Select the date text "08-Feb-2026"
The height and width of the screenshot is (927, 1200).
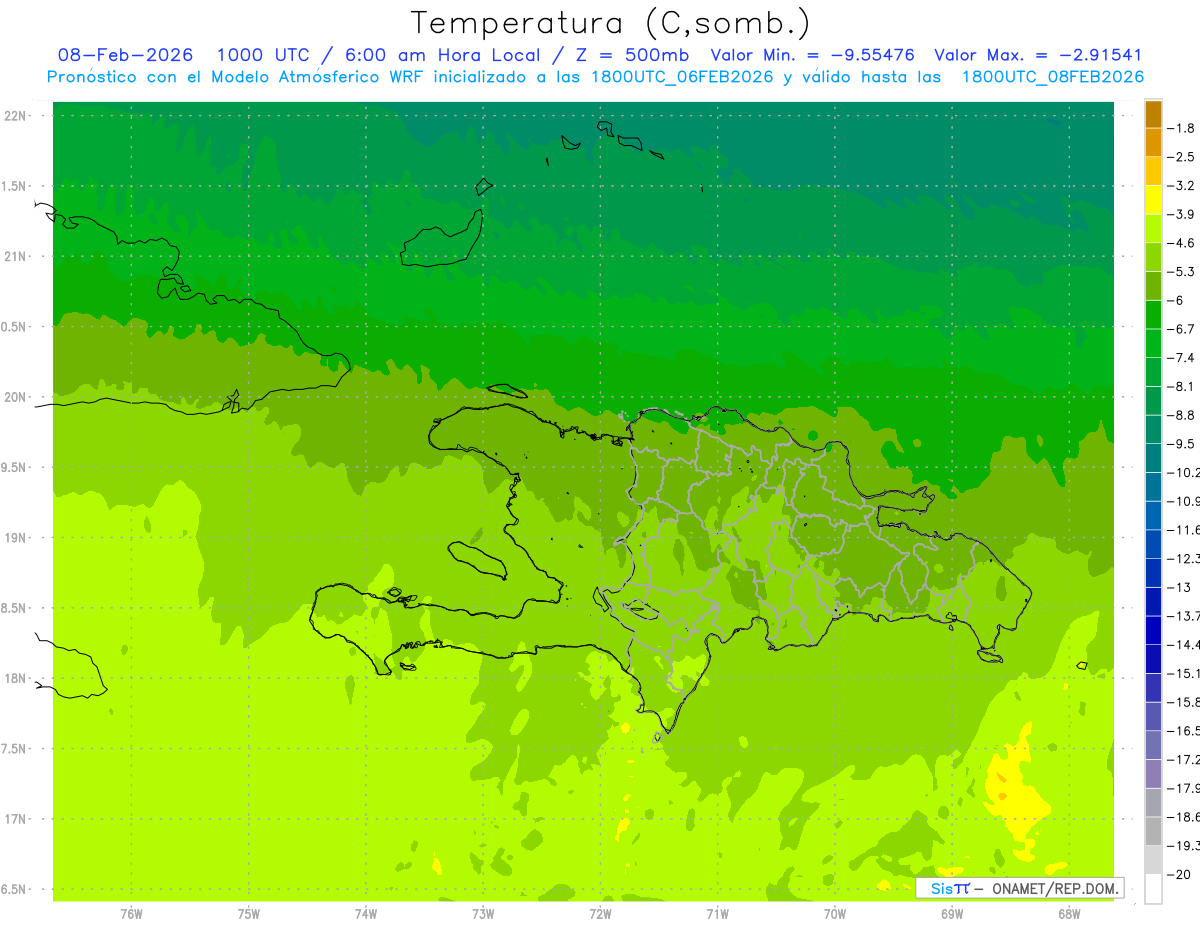[x=125, y=55]
